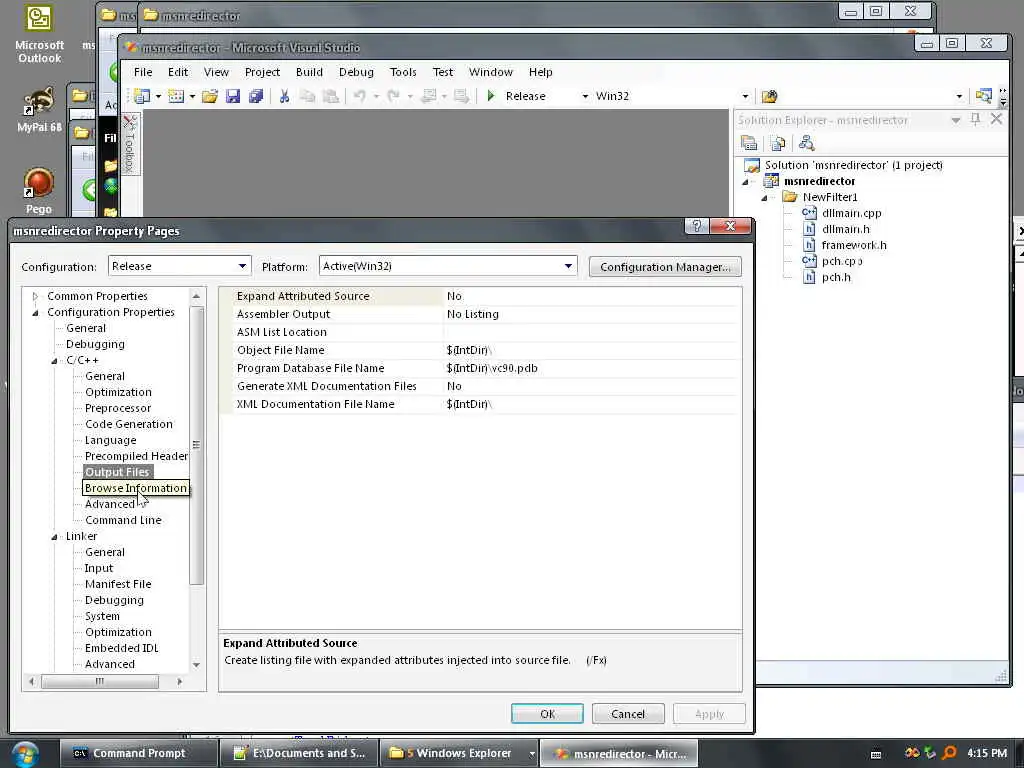Collapse the Linker tree node
Screen dimensions: 1024x768
[x=54, y=537]
